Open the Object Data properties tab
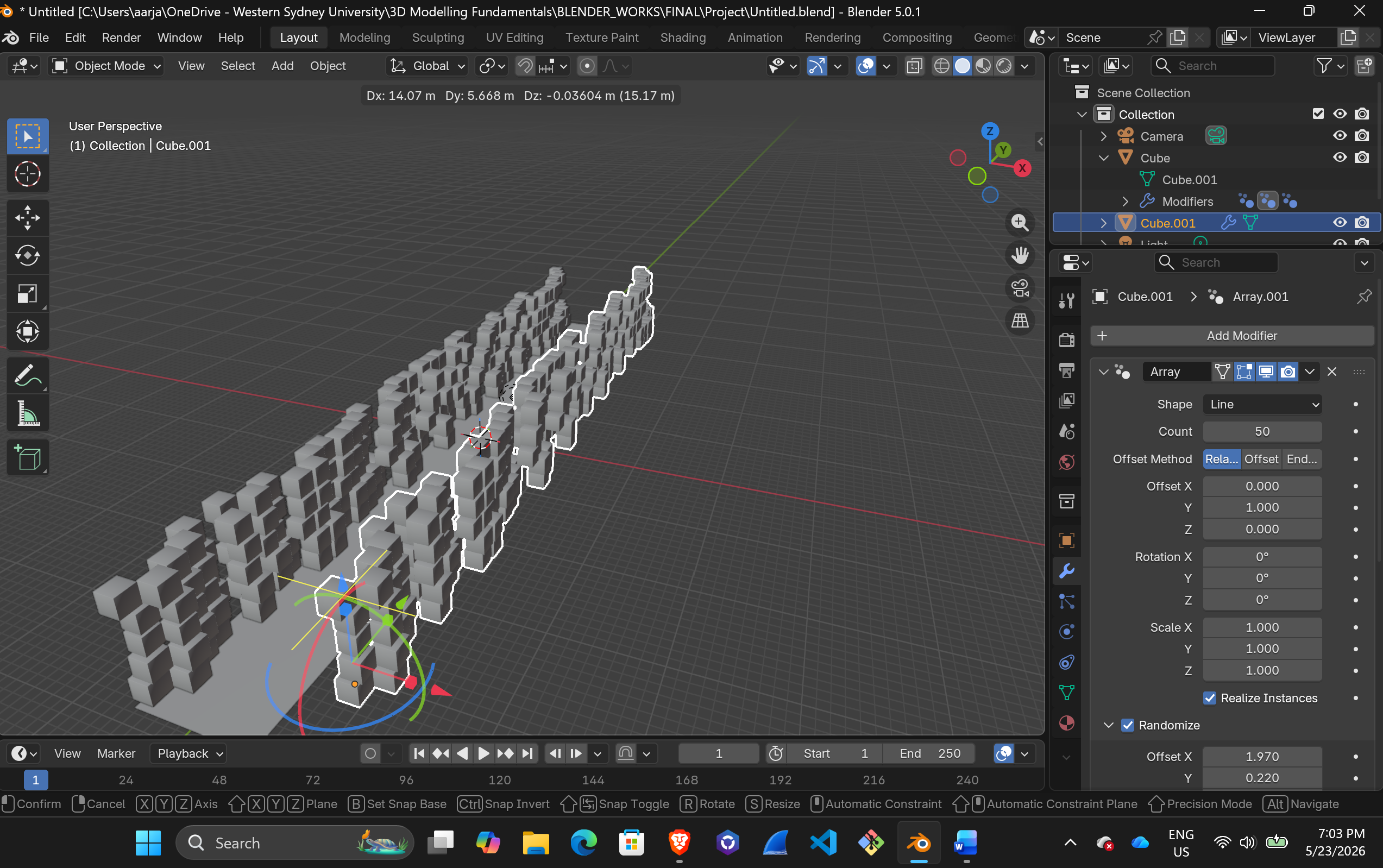1383x868 pixels. pyautogui.click(x=1067, y=693)
